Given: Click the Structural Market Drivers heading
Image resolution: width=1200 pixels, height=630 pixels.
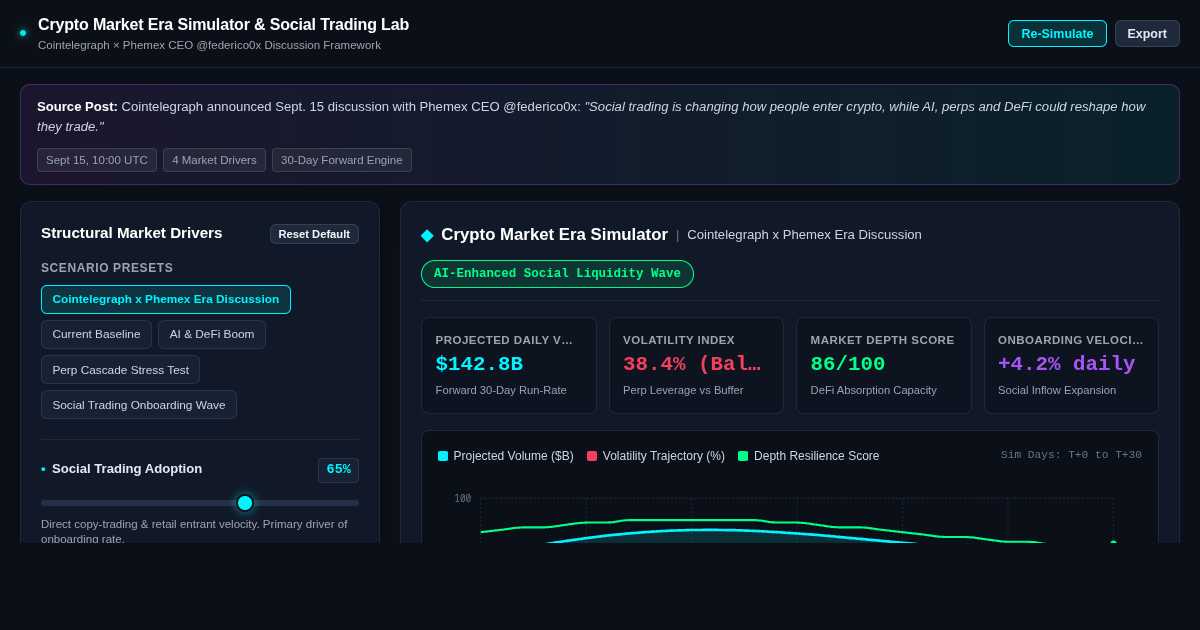Looking at the screenshot, I should click(x=132, y=233).
